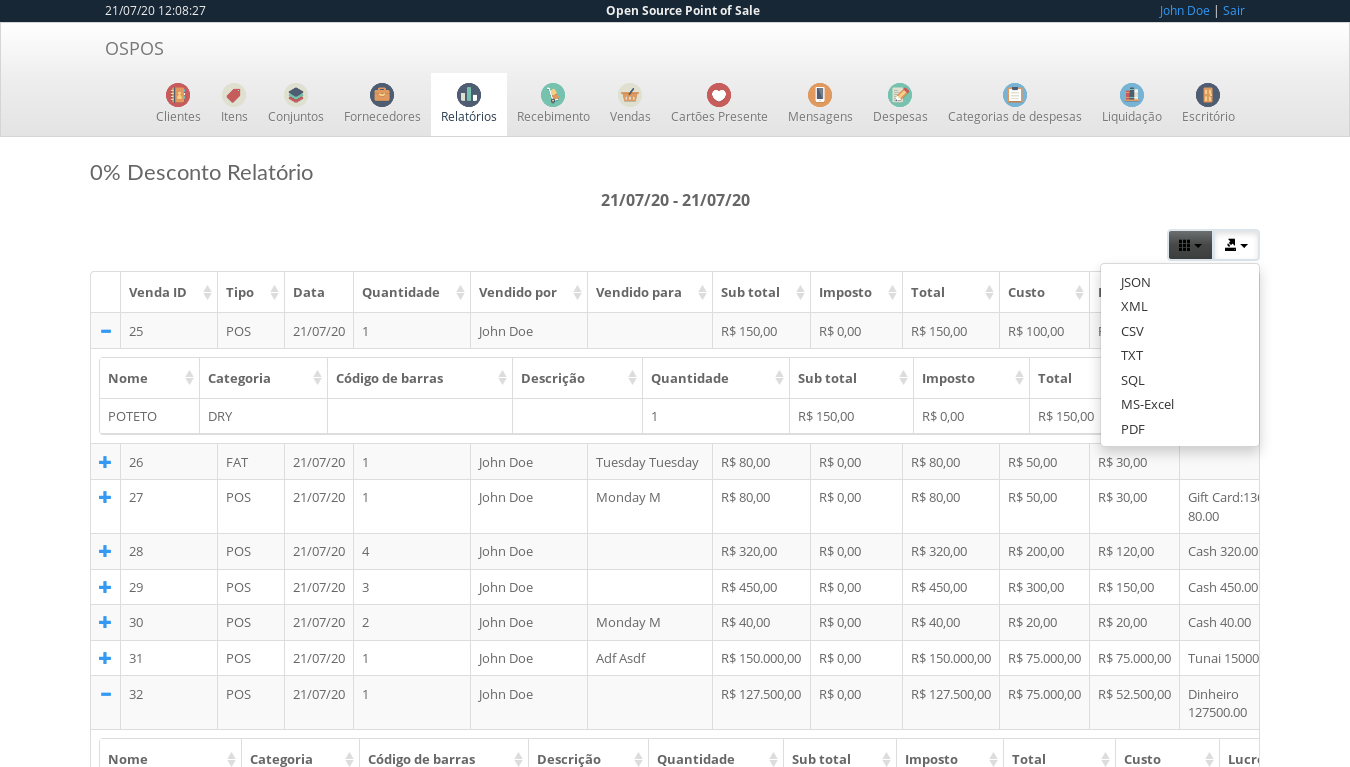
Task: Choose CSV from the export menu
Action: (x=1132, y=331)
